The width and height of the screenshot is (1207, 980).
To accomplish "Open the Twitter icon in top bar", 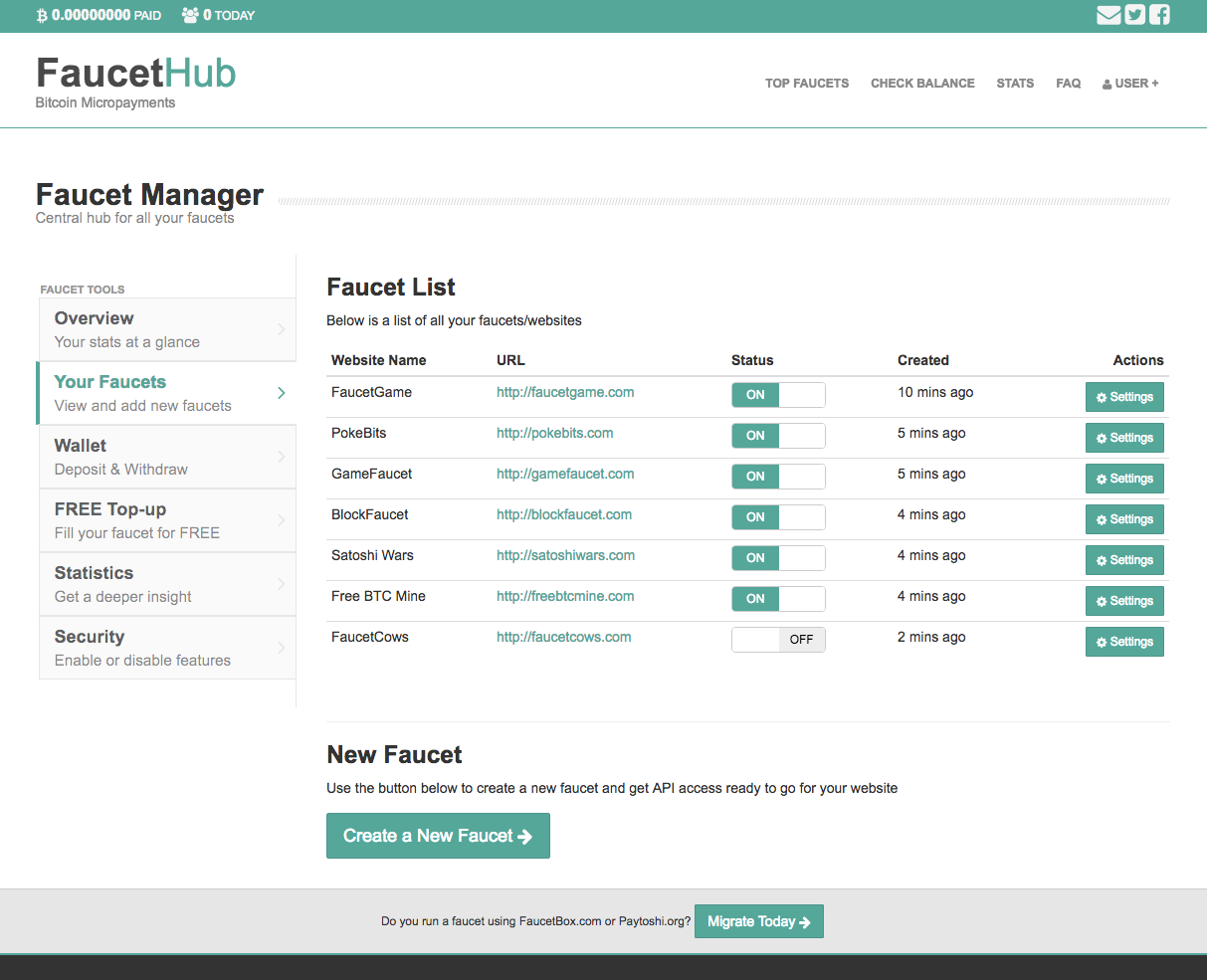I will [1134, 15].
